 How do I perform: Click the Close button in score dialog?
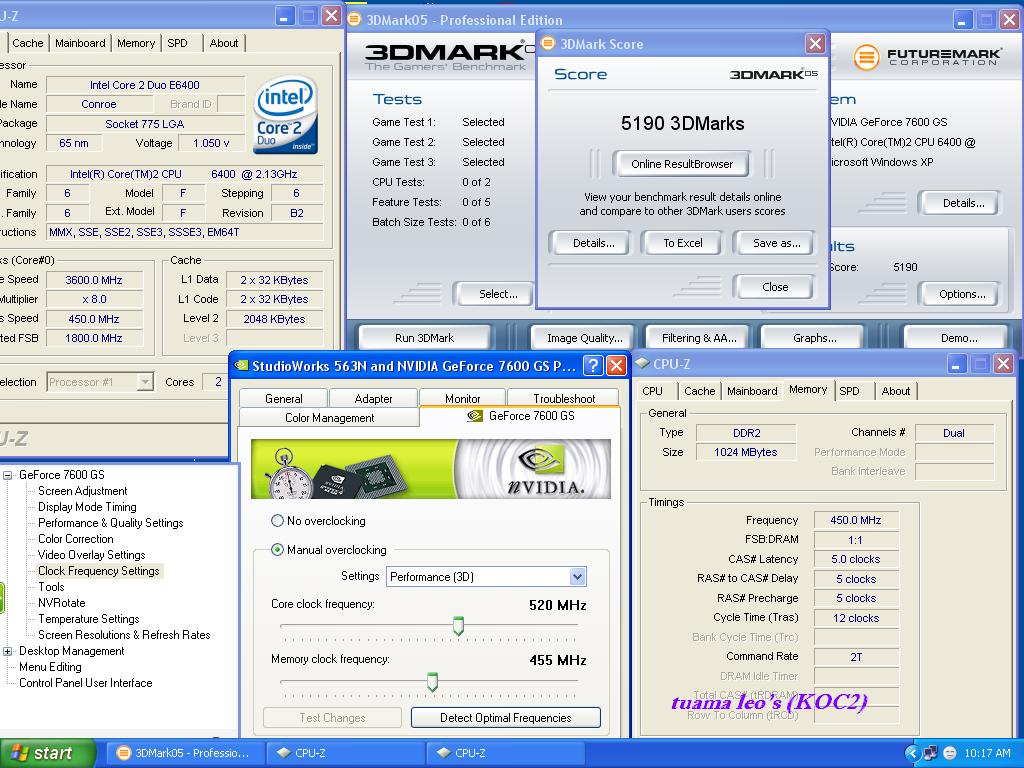[775, 287]
